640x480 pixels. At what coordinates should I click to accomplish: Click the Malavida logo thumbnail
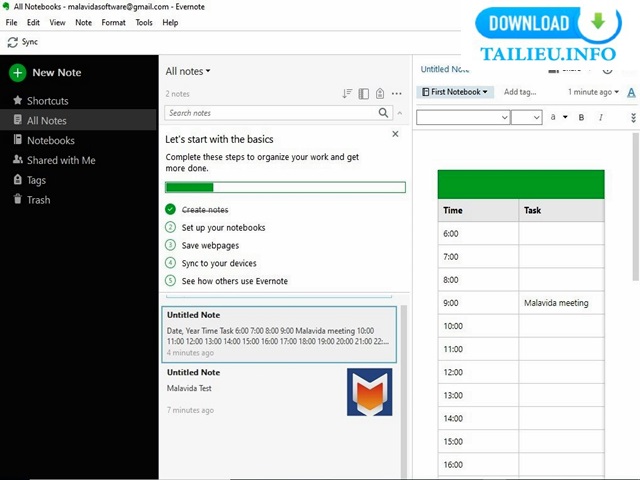370,392
